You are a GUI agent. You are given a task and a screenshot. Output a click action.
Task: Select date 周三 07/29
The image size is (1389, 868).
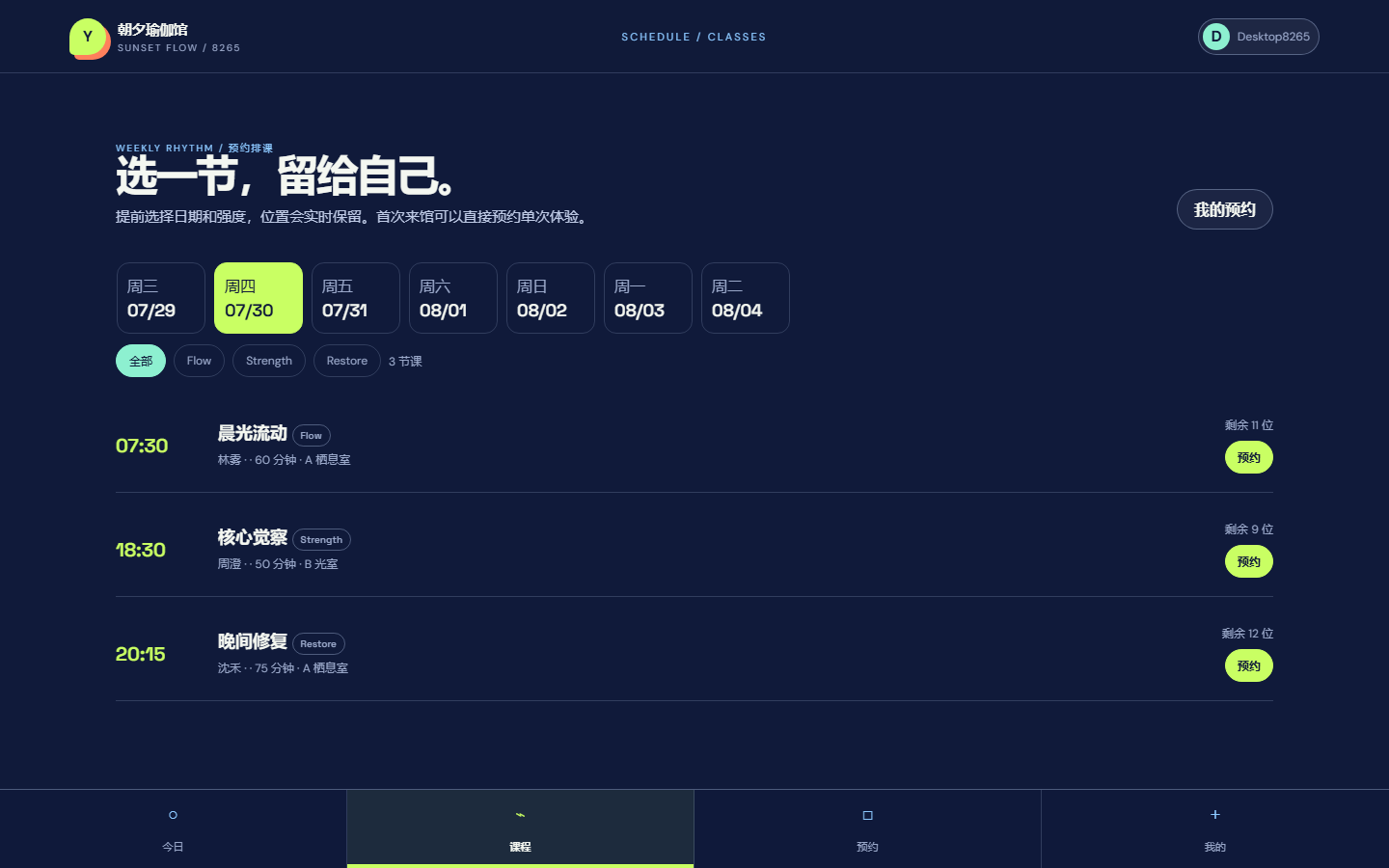tap(161, 298)
